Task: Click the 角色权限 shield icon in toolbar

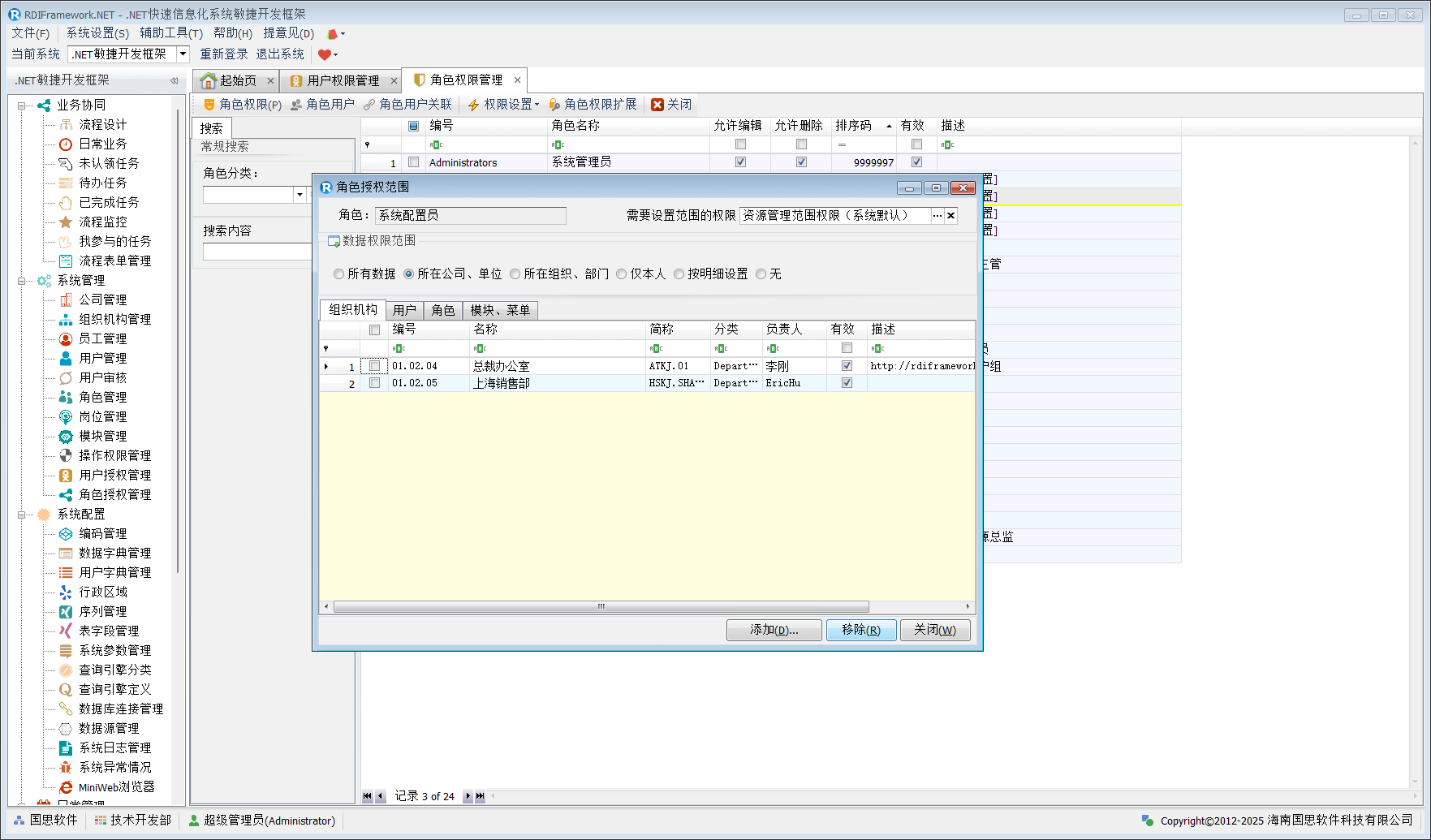Action: [209, 105]
